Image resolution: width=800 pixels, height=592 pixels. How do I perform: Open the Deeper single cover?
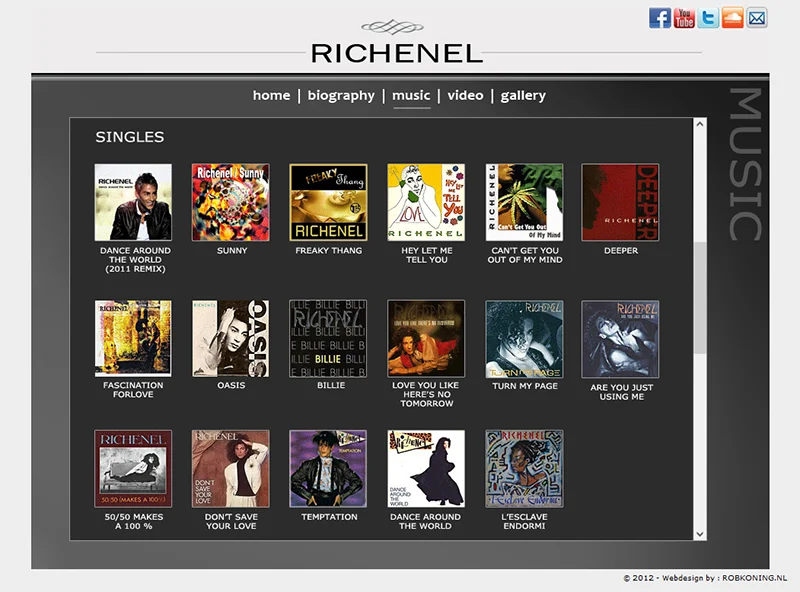point(620,202)
